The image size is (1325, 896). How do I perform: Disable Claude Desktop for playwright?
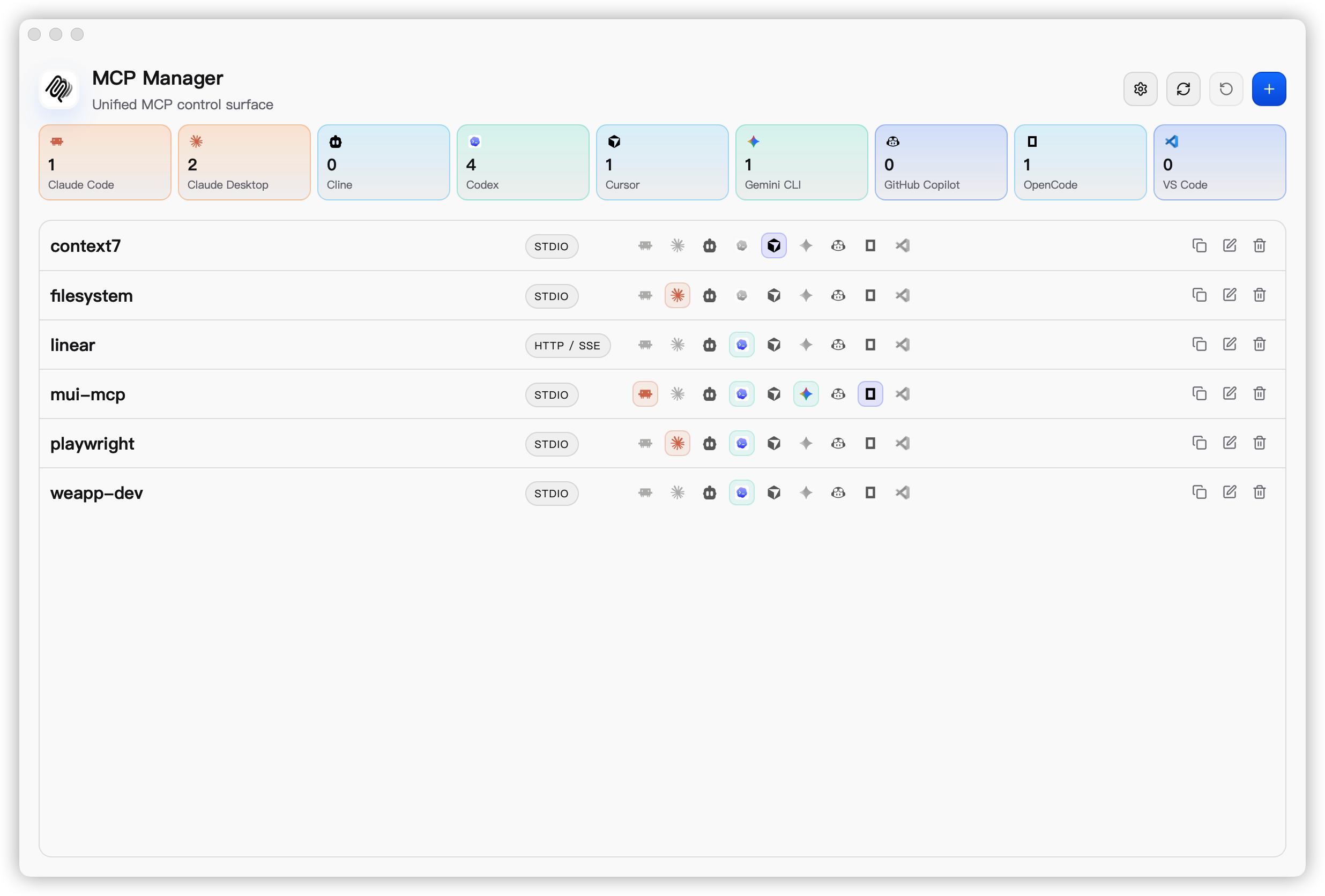coord(678,443)
